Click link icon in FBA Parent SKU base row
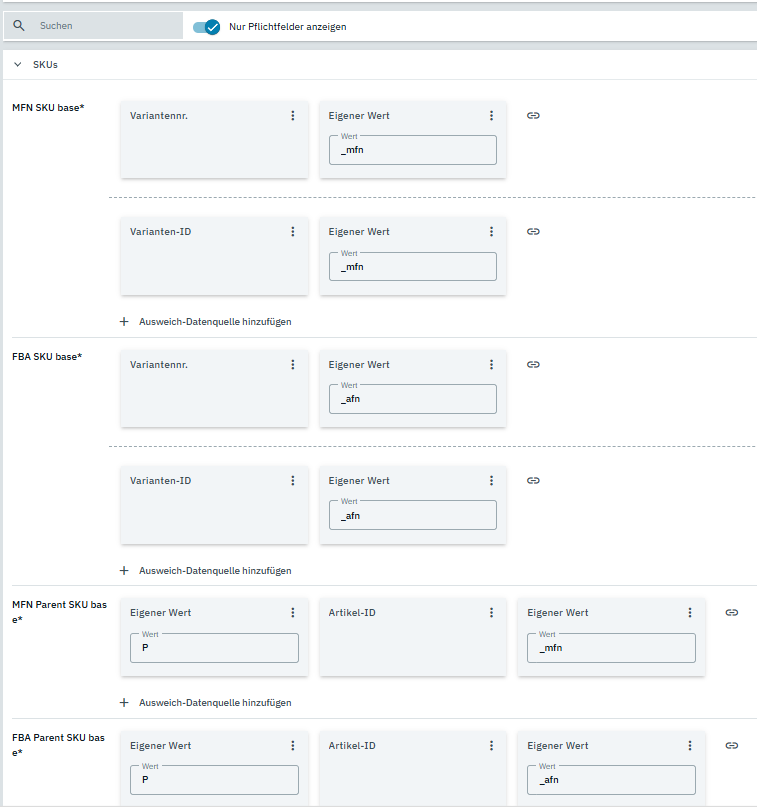 click(x=731, y=746)
